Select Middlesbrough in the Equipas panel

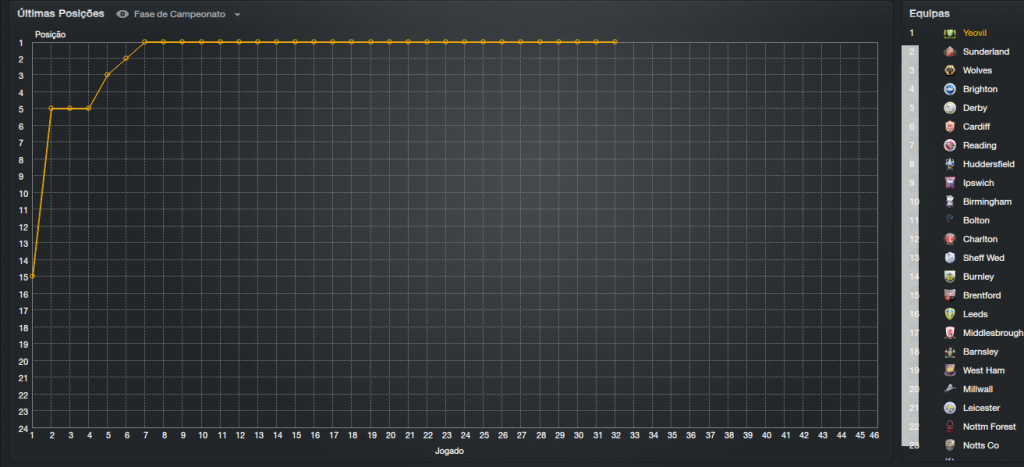pyautogui.click(x=993, y=333)
